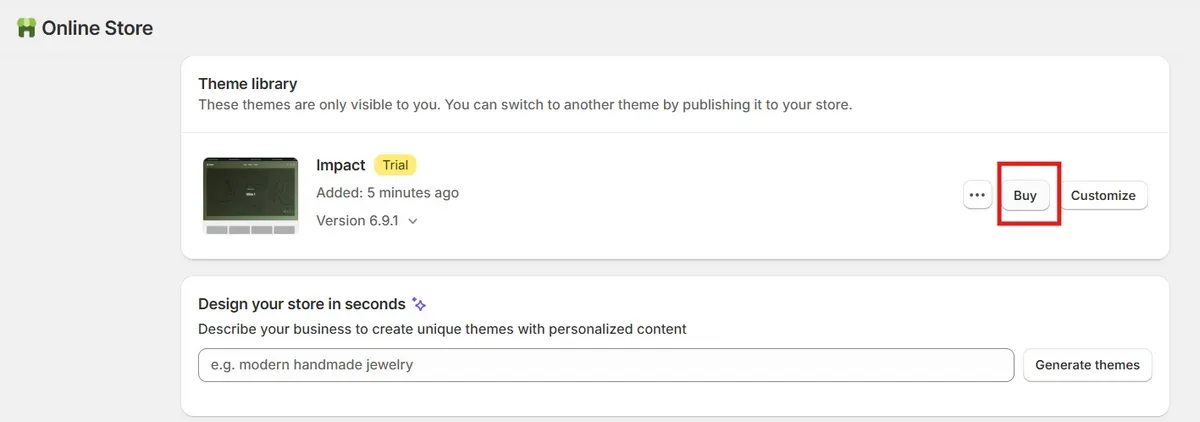Click the Online Store green shop icon
Viewport: 1200px width, 422px height.
point(27,28)
